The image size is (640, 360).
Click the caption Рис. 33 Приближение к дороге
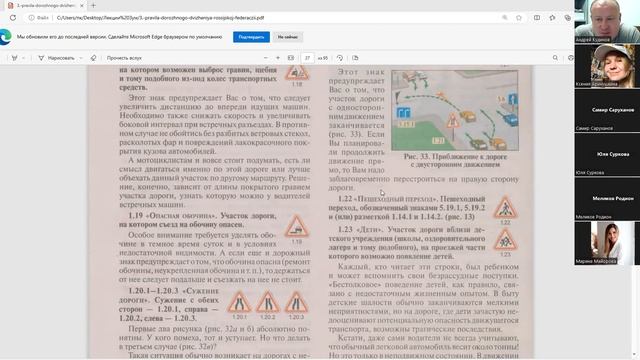tap(455, 160)
